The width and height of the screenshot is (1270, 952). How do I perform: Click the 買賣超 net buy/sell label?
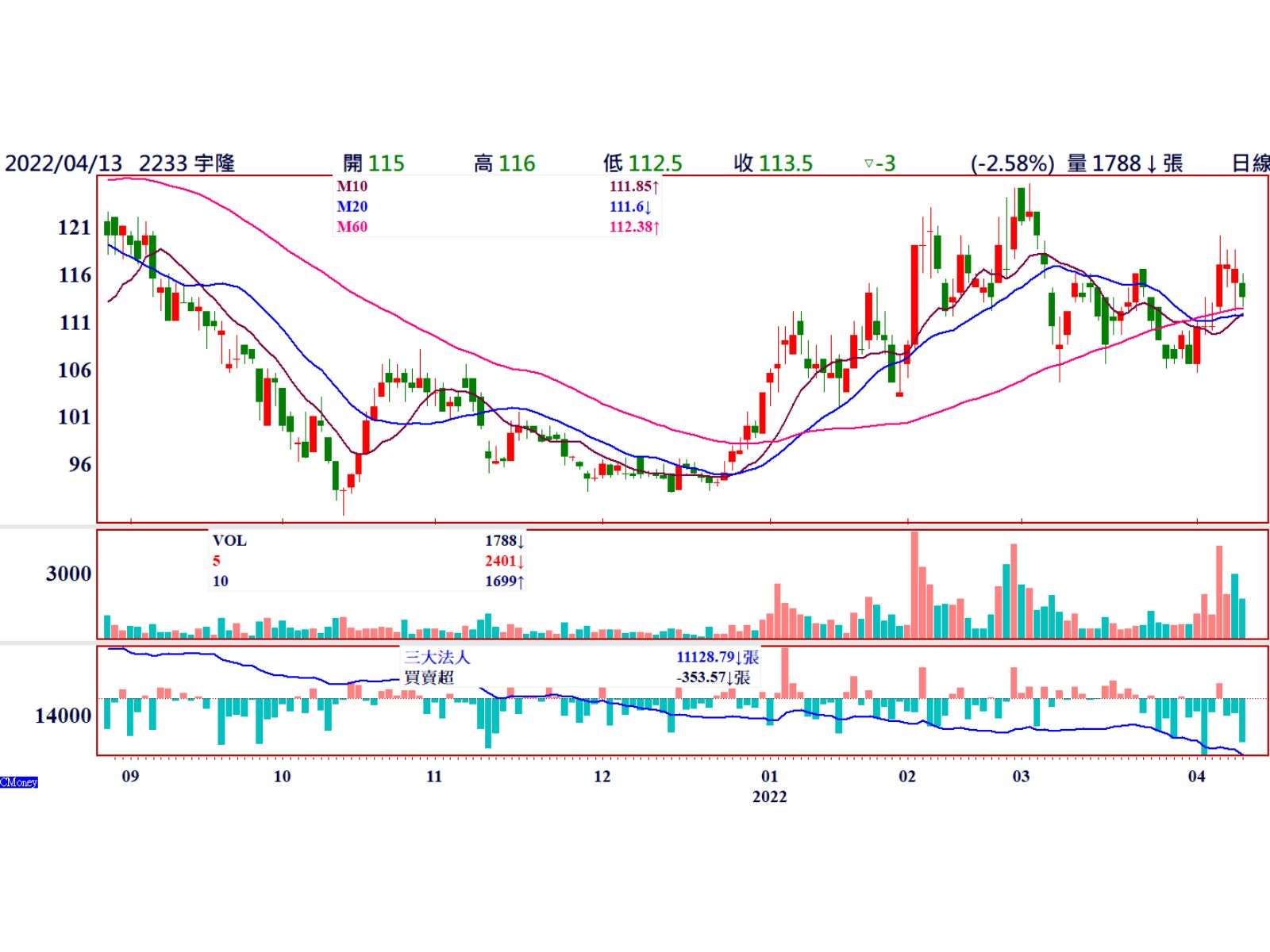429,678
